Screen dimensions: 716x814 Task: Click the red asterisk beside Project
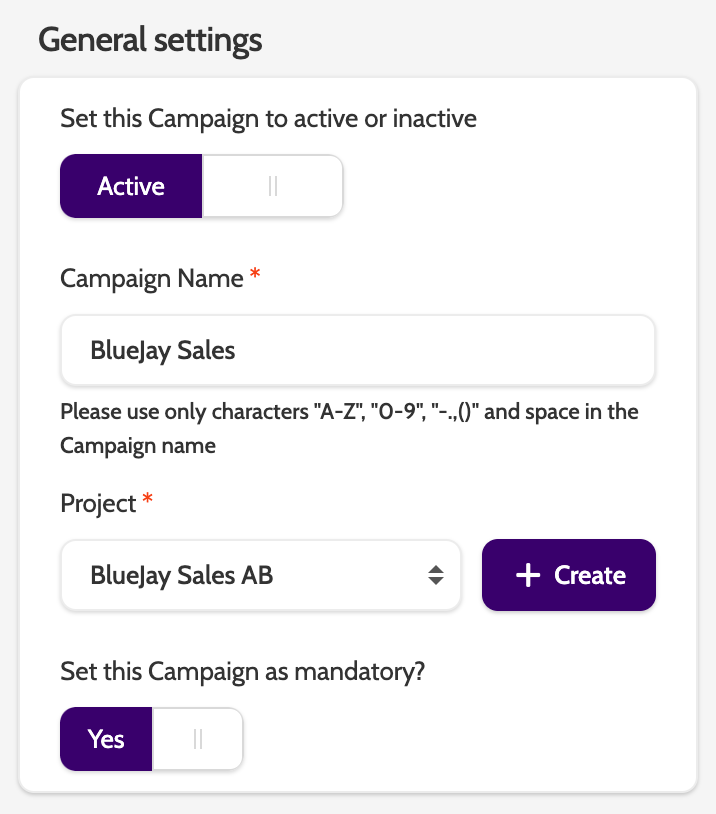(147, 501)
